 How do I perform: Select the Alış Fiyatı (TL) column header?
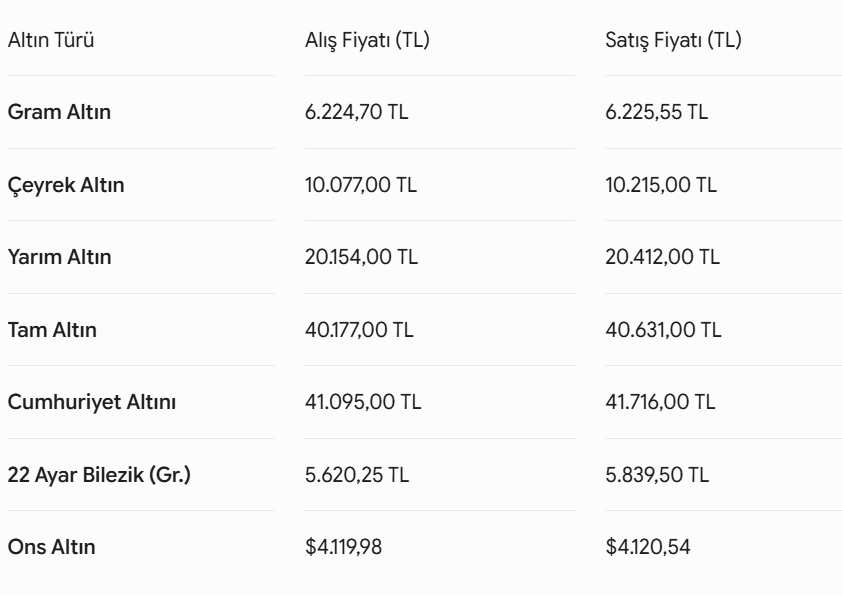click(x=367, y=40)
